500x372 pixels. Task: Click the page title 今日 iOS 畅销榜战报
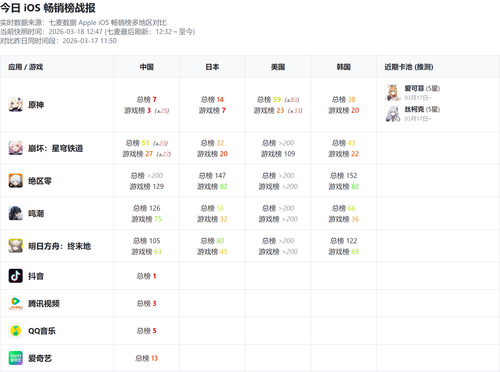(x=48, y=8)
